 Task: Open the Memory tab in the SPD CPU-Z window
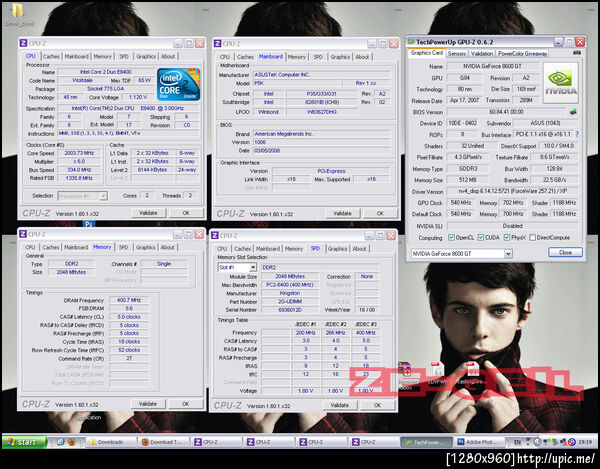[294, 249]
